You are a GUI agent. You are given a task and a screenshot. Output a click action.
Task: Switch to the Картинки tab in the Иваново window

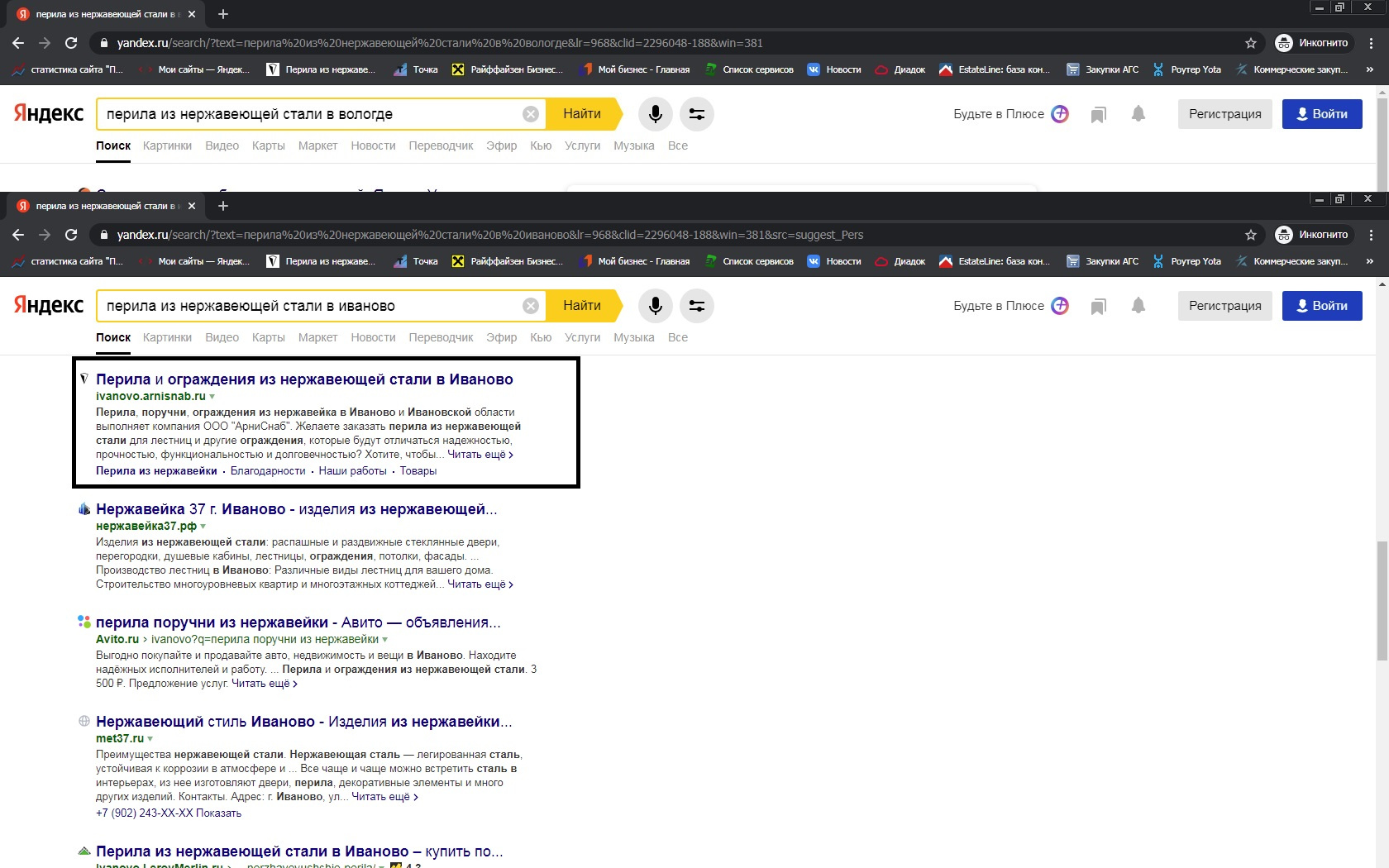pyautogui.click(x=167, y=337)
